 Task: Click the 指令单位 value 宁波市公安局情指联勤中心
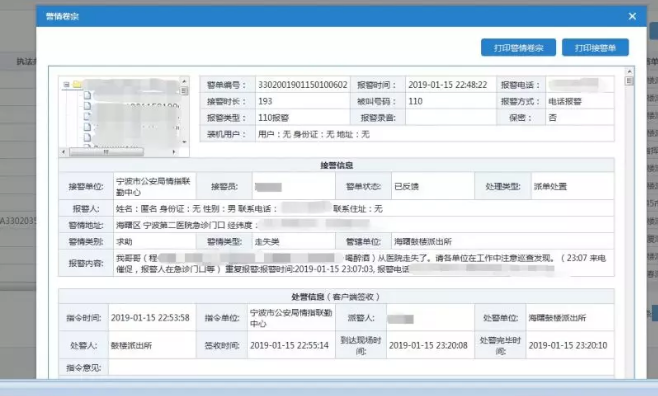coord(291,318)
